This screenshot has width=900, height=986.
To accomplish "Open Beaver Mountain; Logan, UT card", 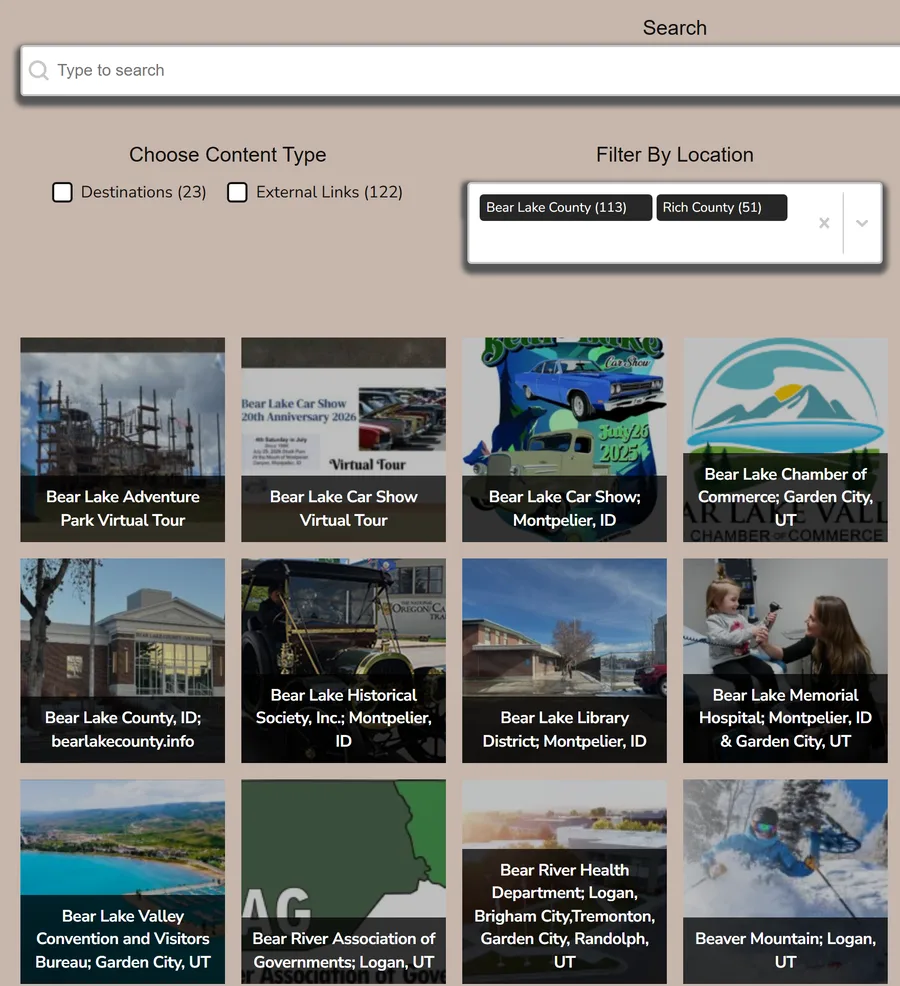I will click(786, 882).
